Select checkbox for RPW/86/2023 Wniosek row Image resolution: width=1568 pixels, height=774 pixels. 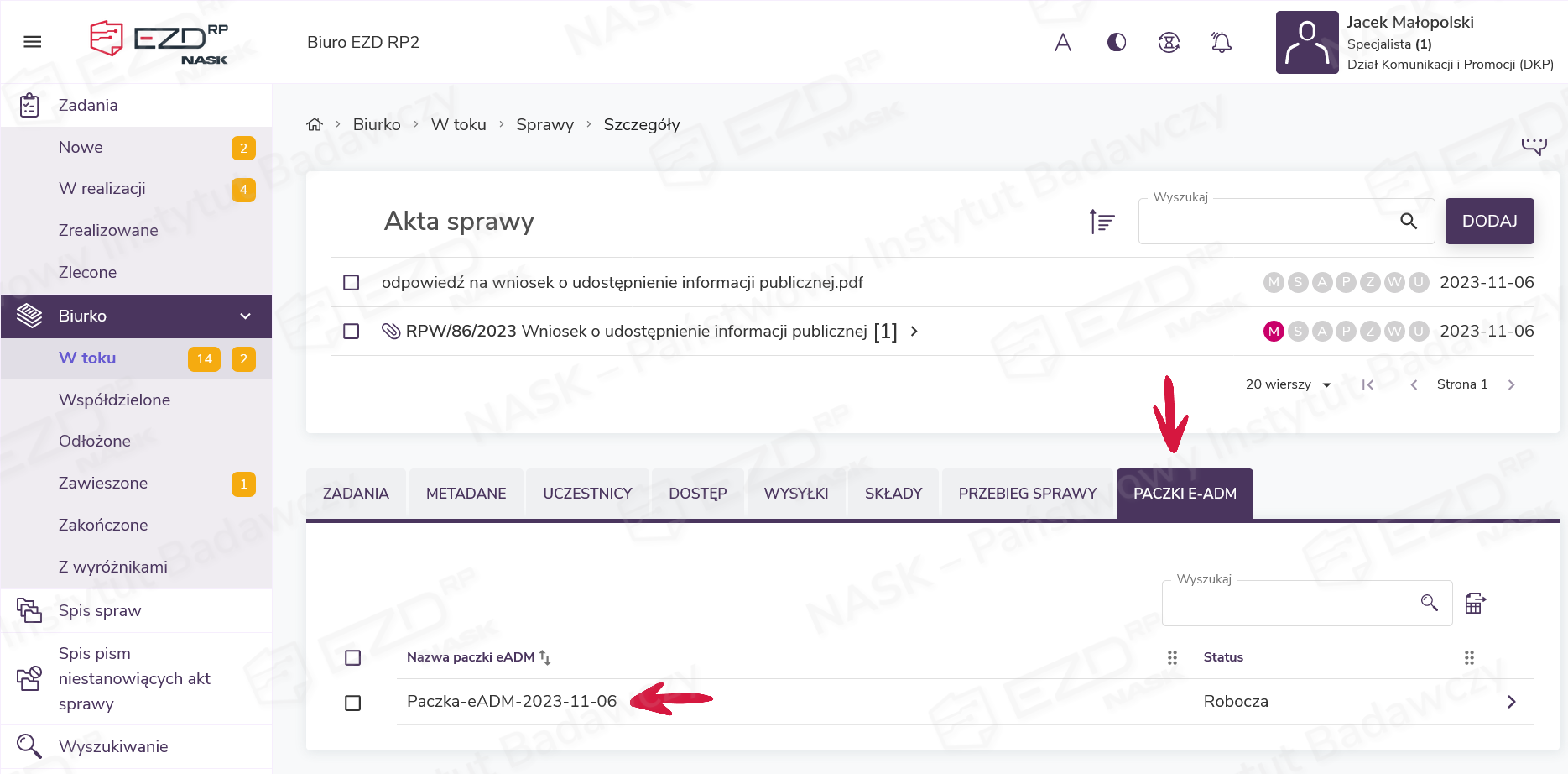(x=352, y=332)
